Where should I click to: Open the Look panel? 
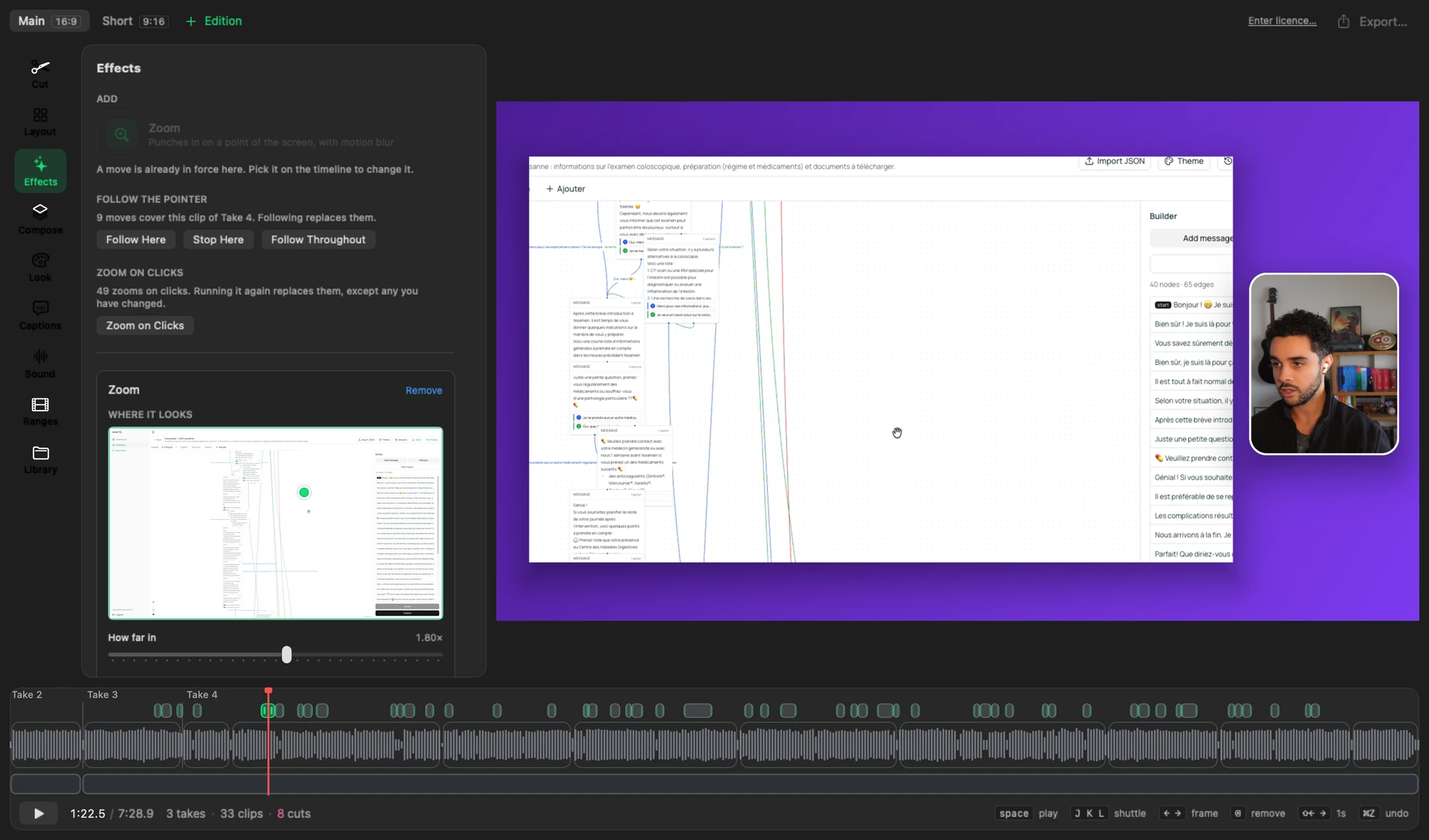40,267
